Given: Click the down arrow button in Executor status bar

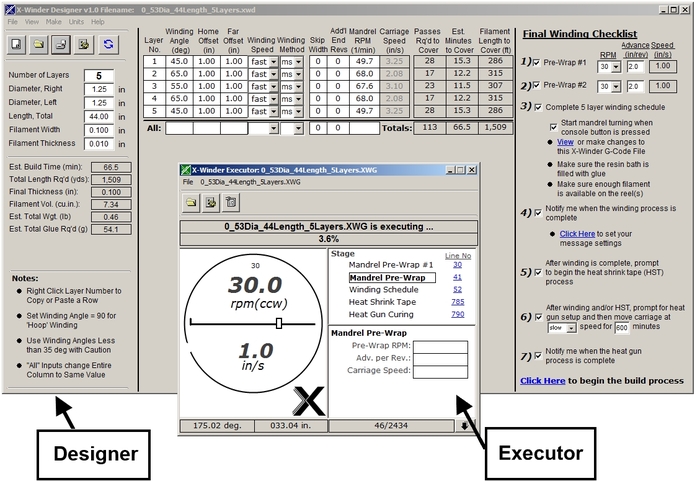Looking at the screenshot, I should [x=464, y=426].
